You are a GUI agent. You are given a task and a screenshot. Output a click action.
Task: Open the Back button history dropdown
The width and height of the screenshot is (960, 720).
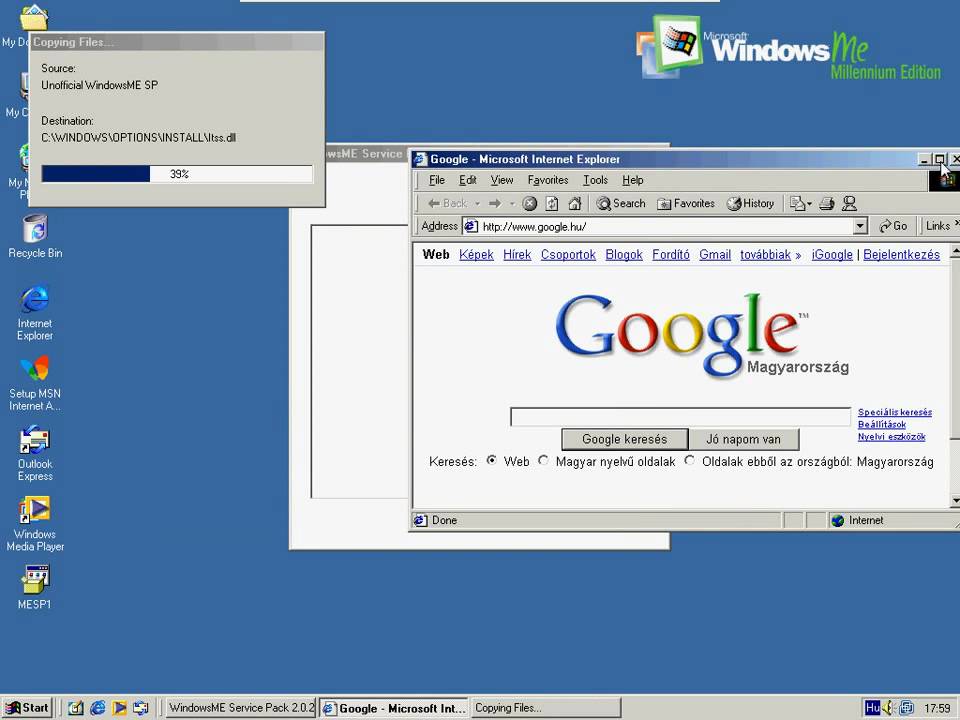point(478,203)
